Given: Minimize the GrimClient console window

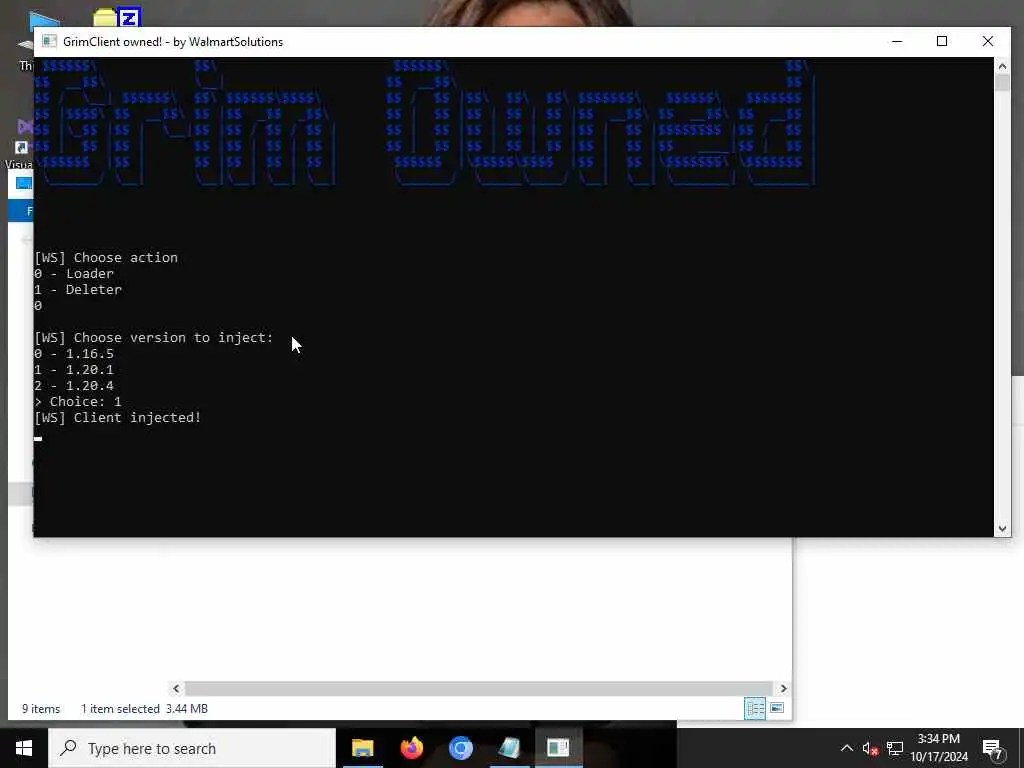Looking at the screenshot, I should 897,41.
